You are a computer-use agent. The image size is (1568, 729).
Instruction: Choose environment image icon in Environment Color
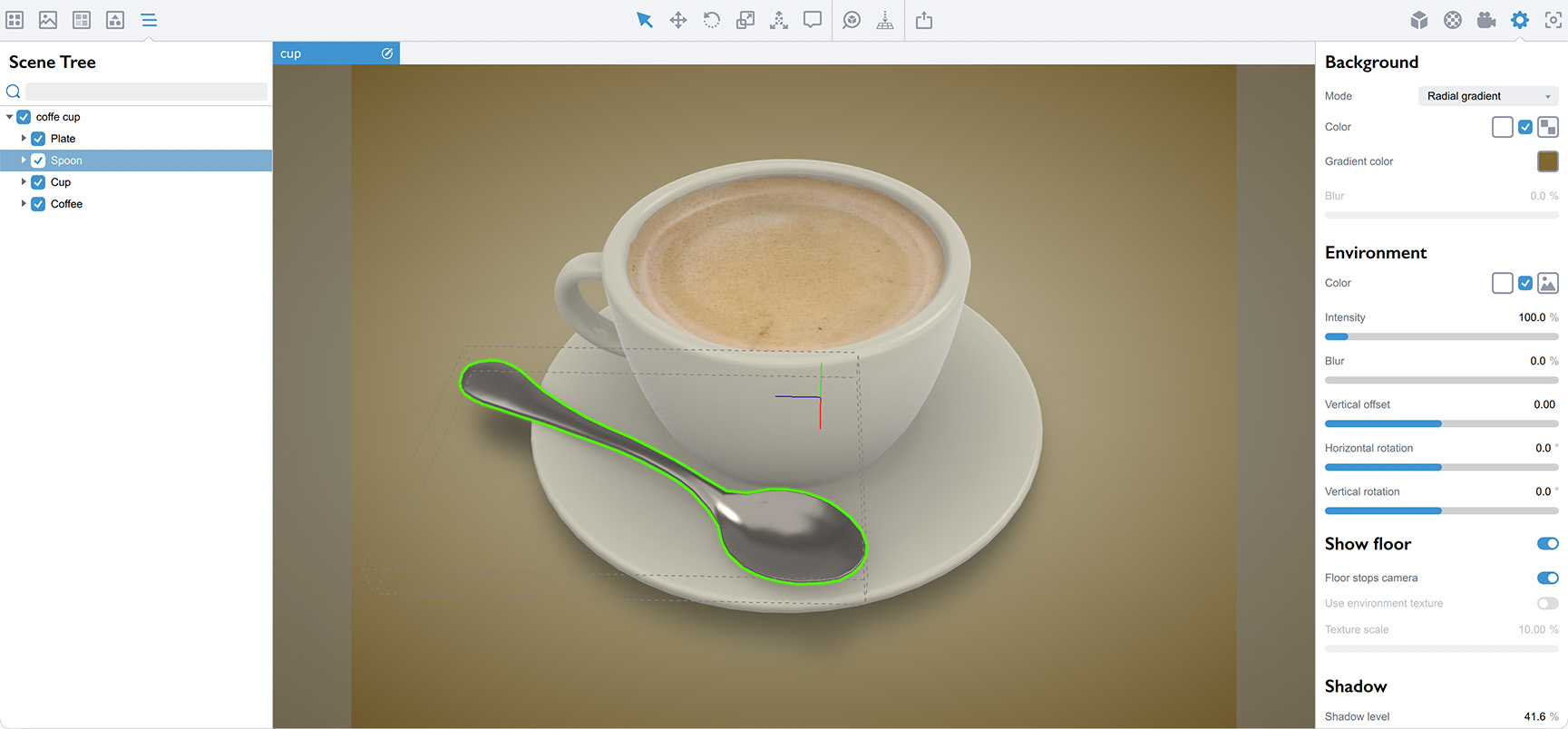pos(1548,283)
